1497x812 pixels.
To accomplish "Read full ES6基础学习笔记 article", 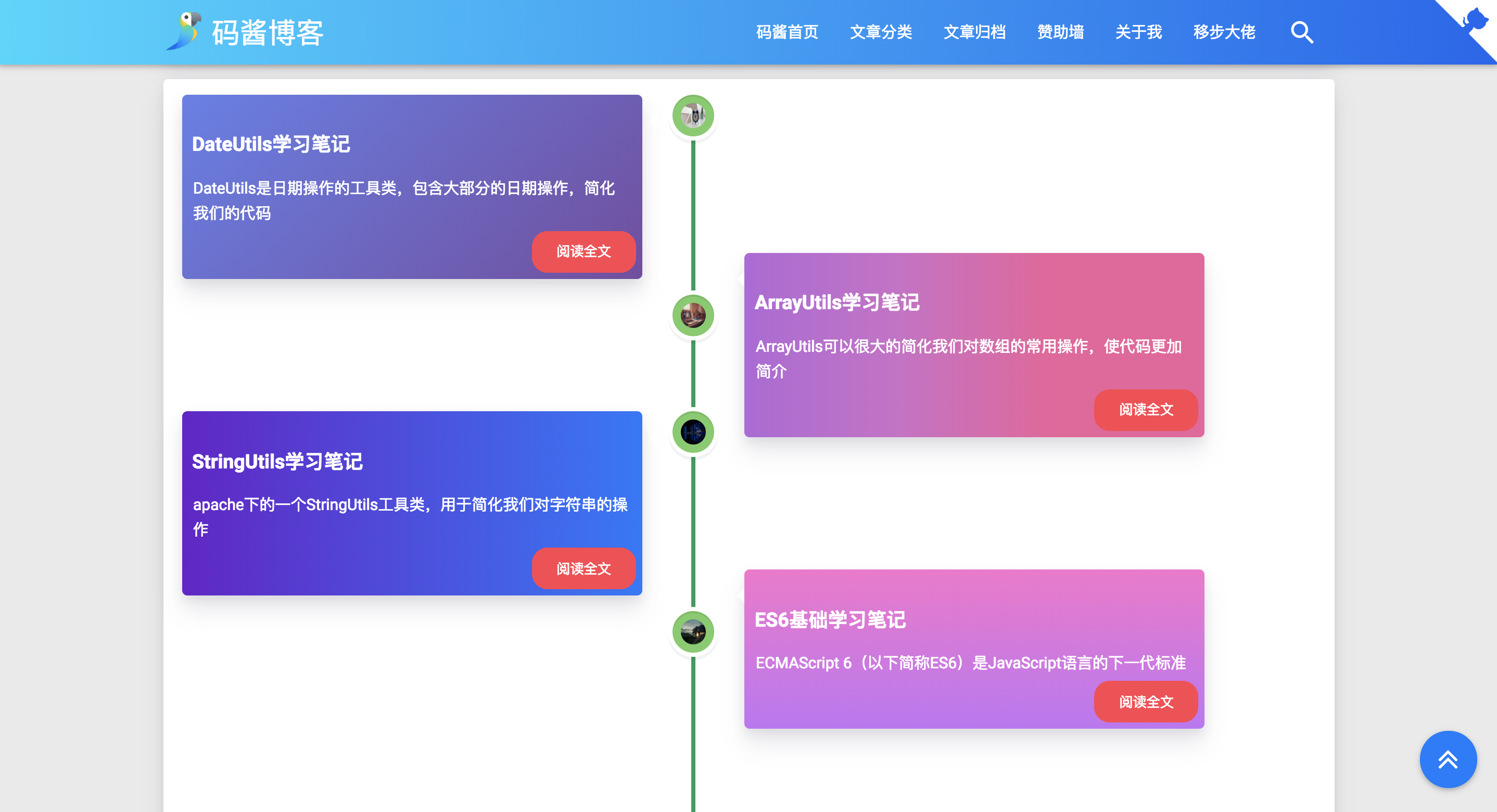I will point(1146,702).
